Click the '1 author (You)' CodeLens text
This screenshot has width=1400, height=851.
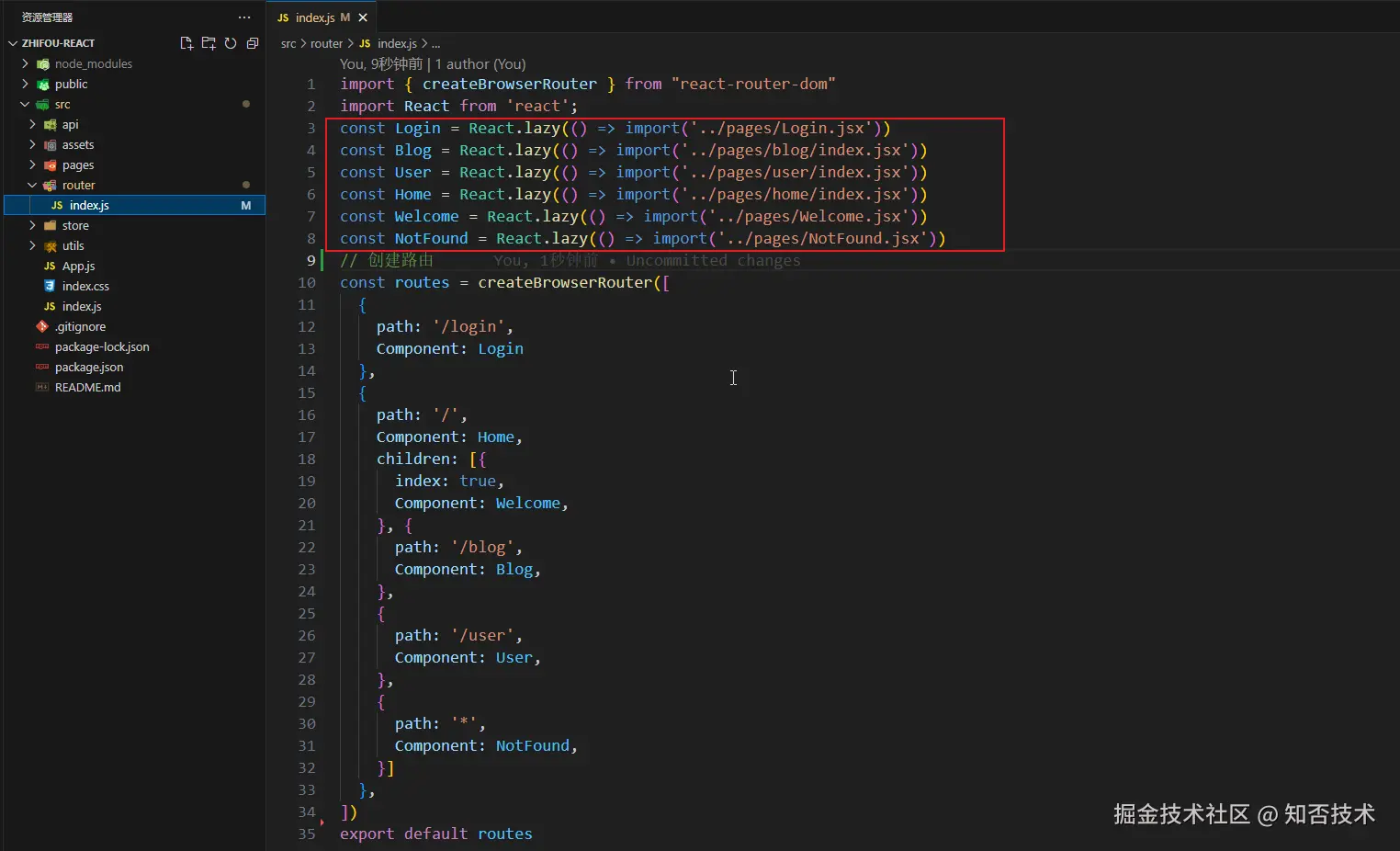pos(480,63)
